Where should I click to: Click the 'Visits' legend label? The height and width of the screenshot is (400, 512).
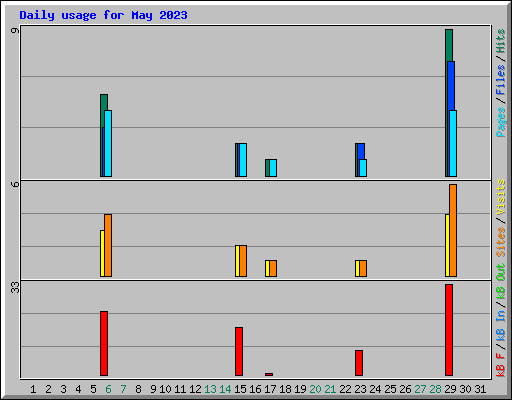(501, 197)
